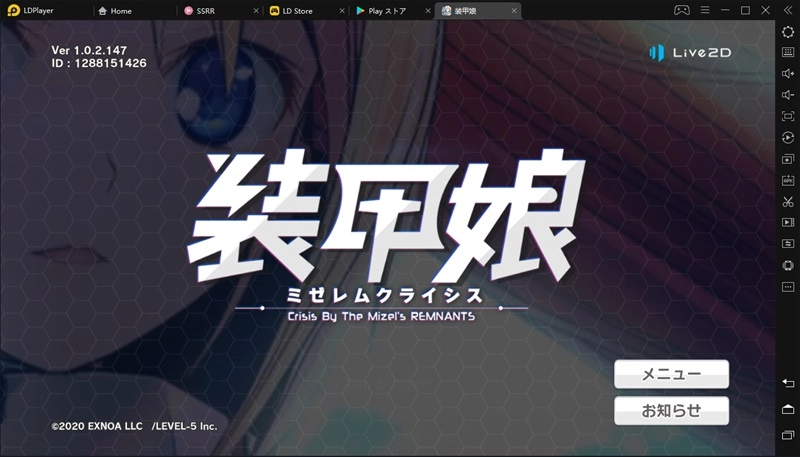Open LDPlayer settings gear in sidebar

point(788,32)
